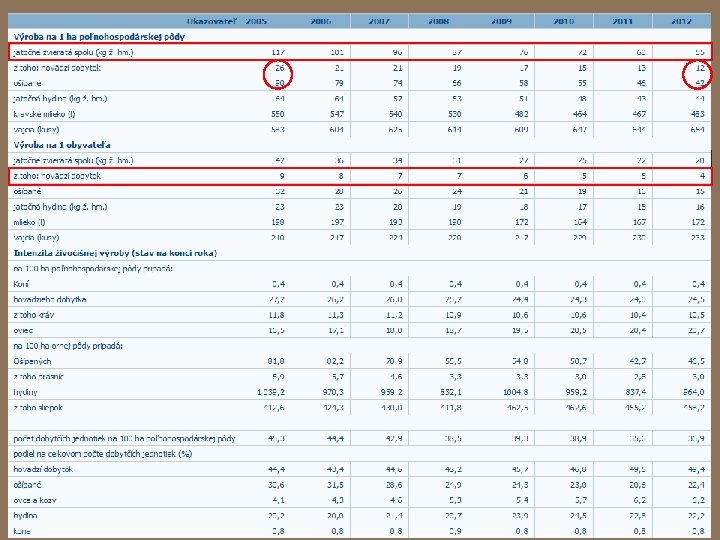
Task: Select row 'počet dobytčích jednotiek na 100 ha'
Action: click(124, 439)
